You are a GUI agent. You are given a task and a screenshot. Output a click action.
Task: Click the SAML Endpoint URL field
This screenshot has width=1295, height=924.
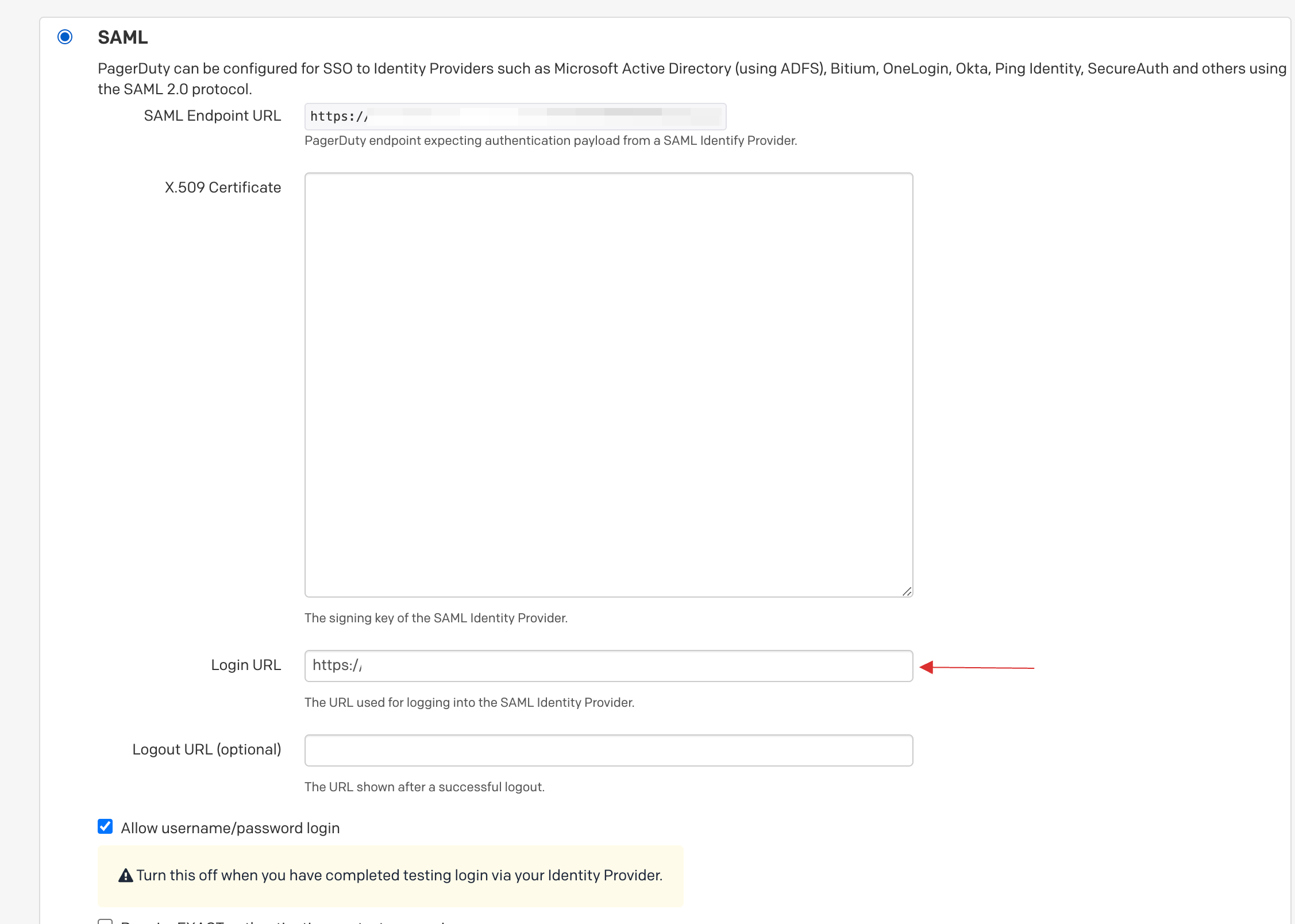515,117
